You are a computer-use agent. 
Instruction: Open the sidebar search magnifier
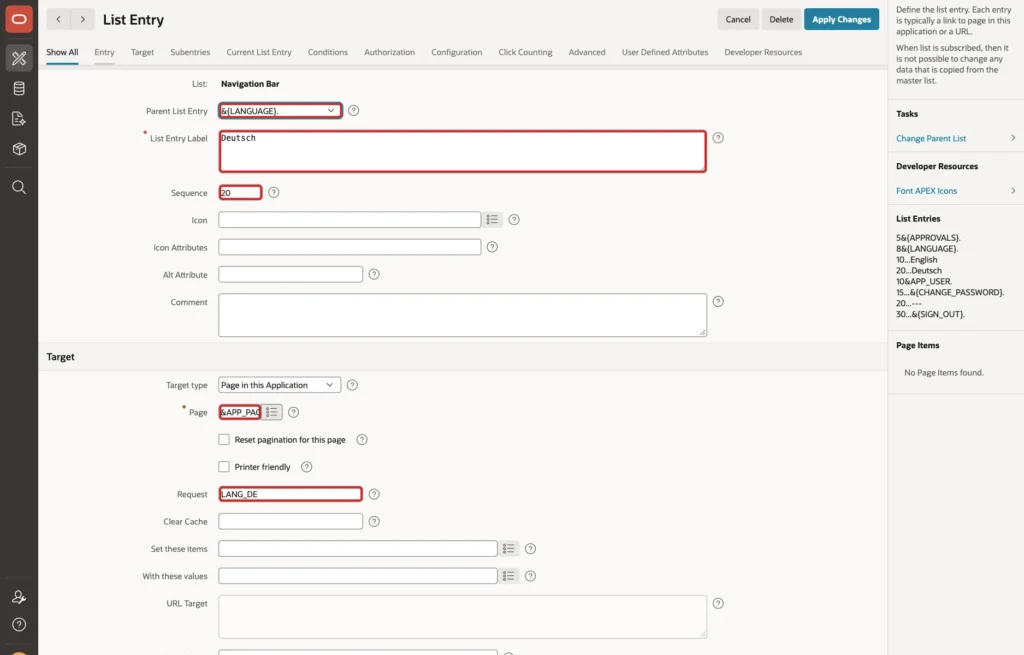[x=19, y=187]
